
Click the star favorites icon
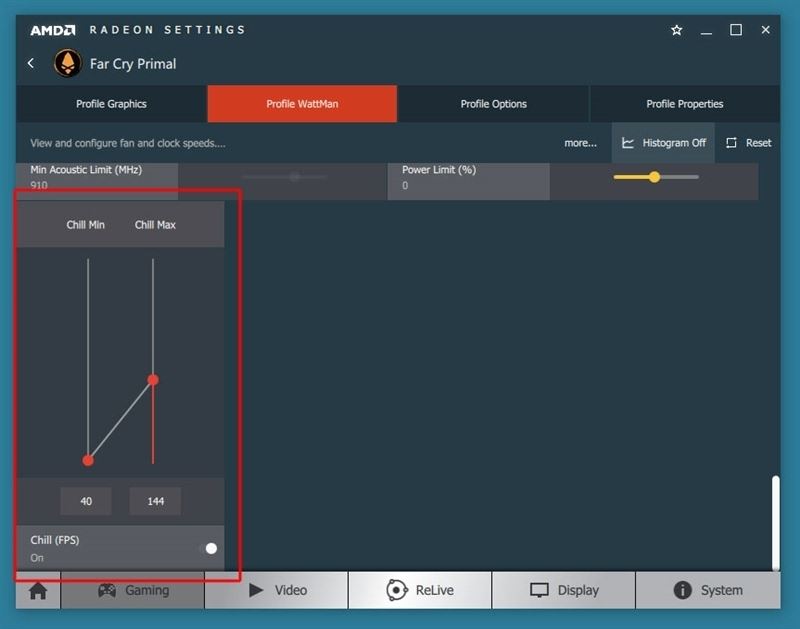pyautogui.click(x=676, y=30)
